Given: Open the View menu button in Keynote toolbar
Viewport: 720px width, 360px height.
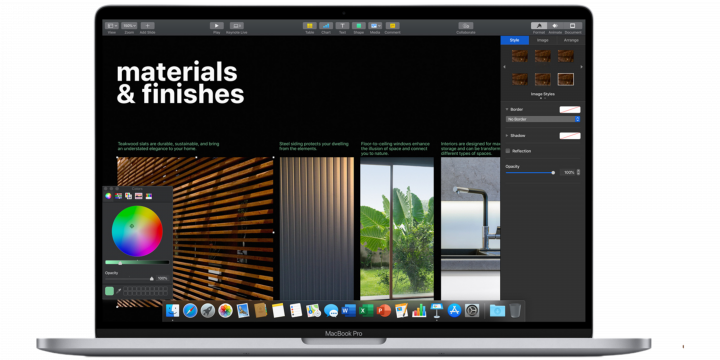Looking at the screenshot, I should [x=112, y=26].
